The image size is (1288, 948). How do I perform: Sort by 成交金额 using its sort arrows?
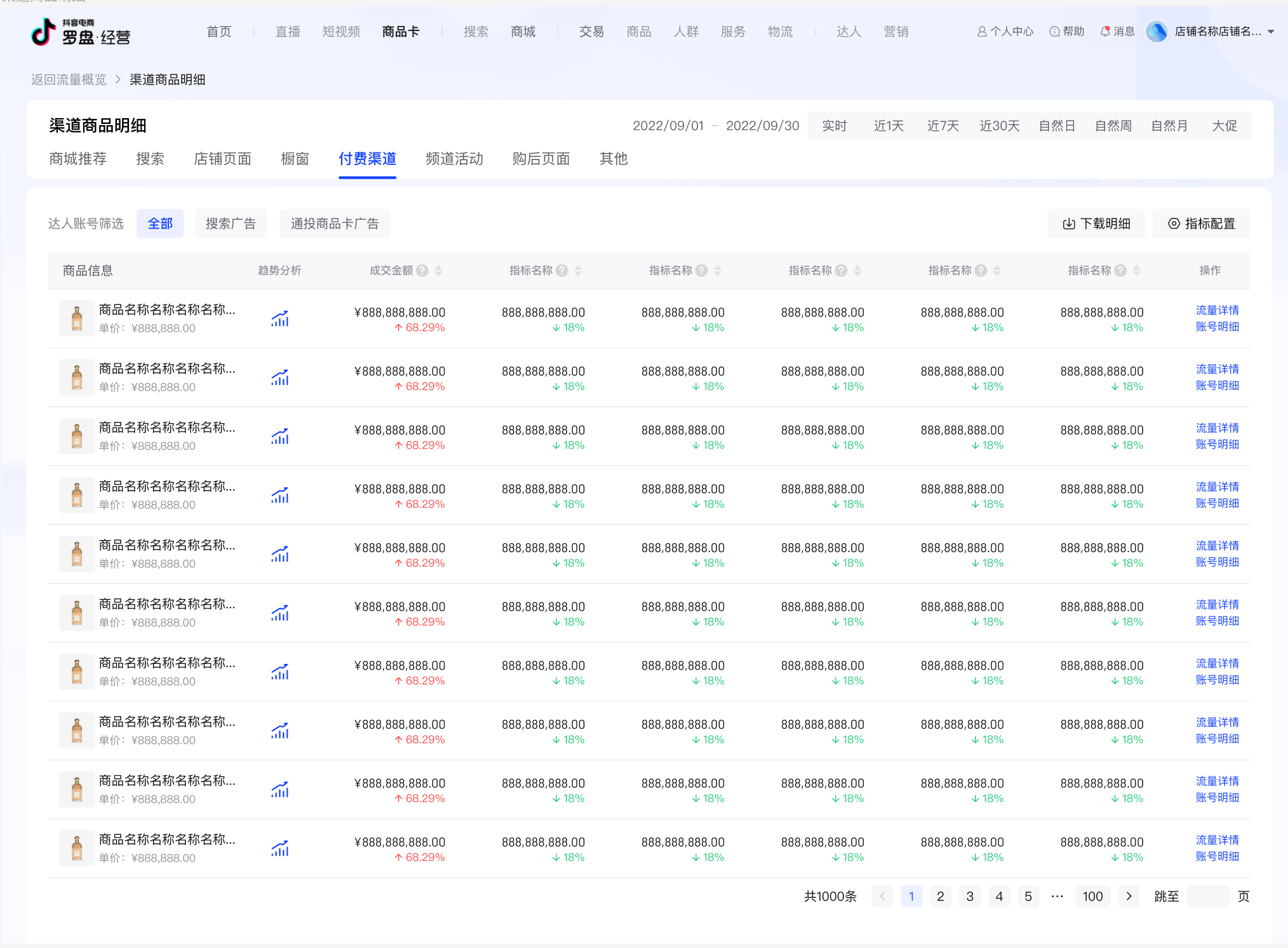point(438,271)
